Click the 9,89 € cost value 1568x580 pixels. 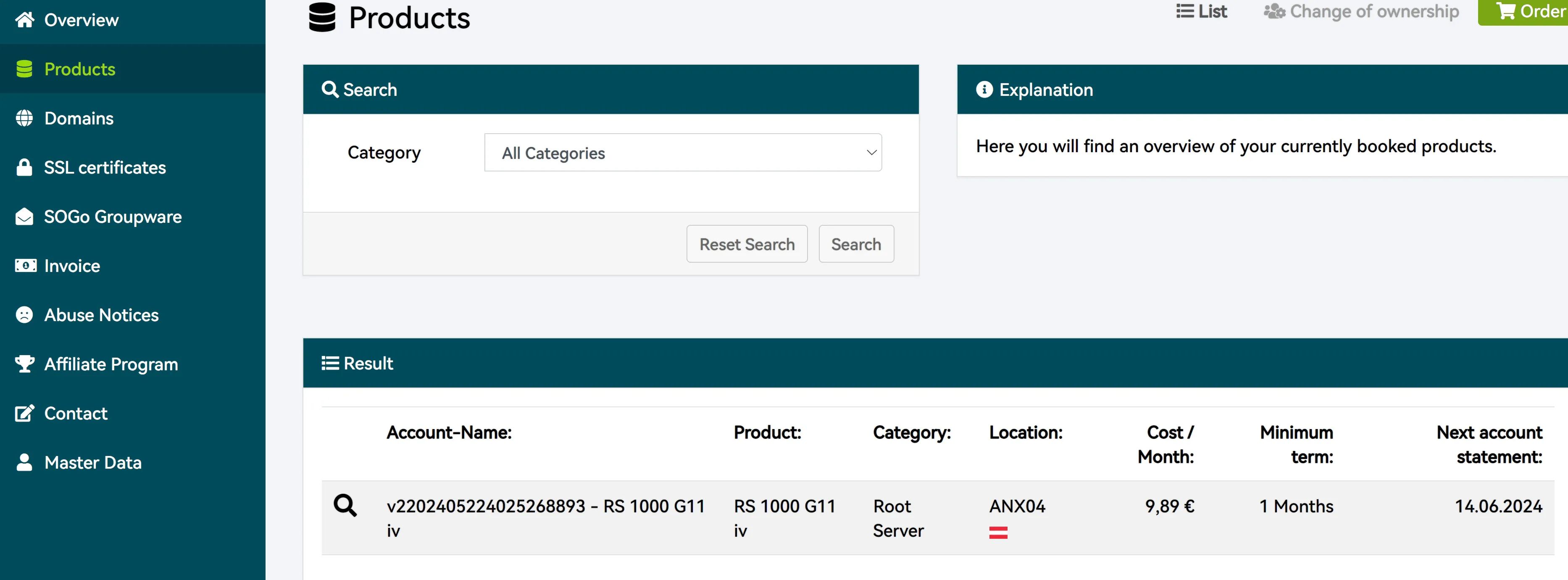tap(1169, 506)
